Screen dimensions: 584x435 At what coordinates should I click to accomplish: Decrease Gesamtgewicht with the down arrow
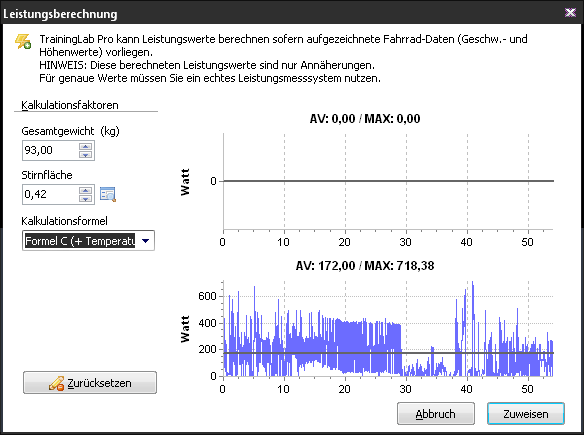(x=86, y=155)
